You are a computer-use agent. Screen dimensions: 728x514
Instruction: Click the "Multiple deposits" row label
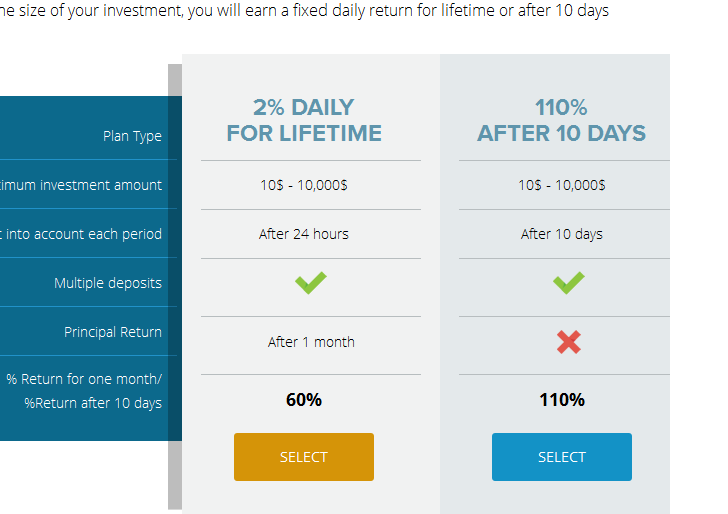pos(108,283)
